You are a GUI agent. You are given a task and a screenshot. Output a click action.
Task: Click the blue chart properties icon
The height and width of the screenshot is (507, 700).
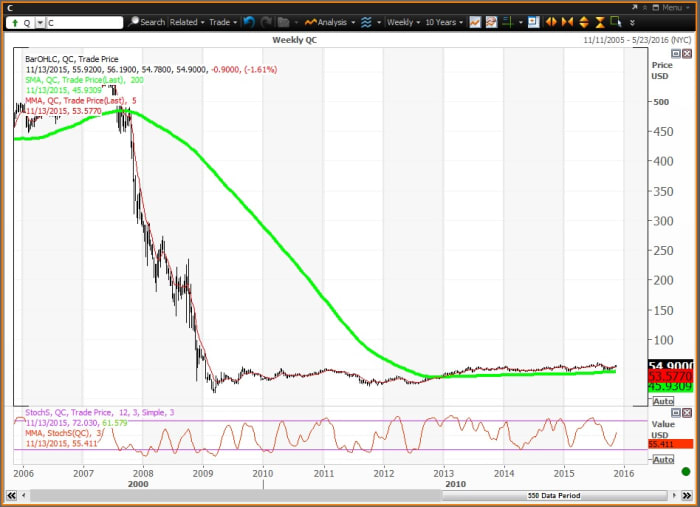(x=533, y=22)
